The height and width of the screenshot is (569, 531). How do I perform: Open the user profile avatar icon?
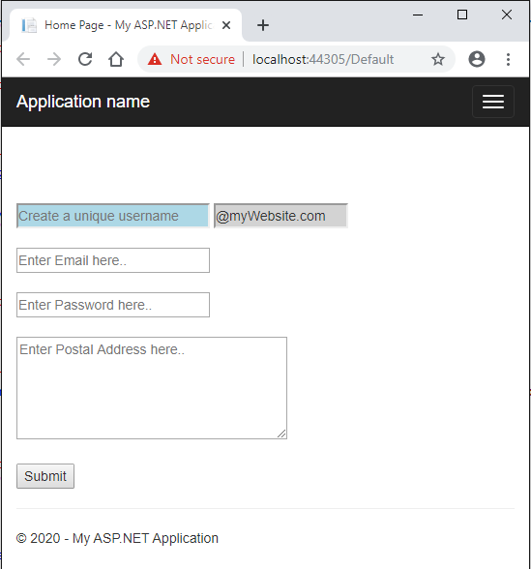477,59
